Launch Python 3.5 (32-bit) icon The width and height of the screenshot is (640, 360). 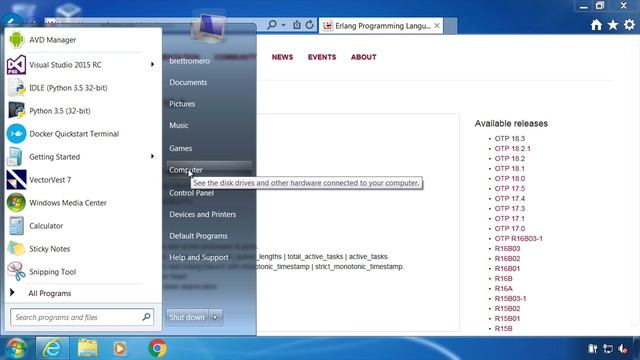16,111
